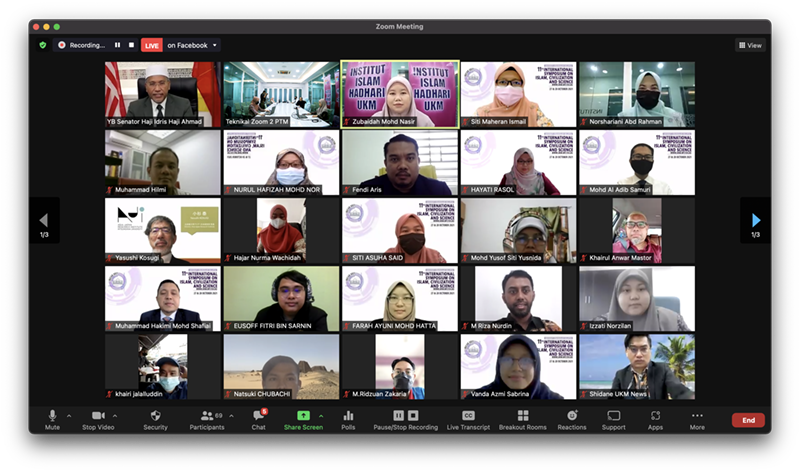Screen dimensions: 800x472
Task: Expand video options arrow next to Stop Video
Action: 115,415
